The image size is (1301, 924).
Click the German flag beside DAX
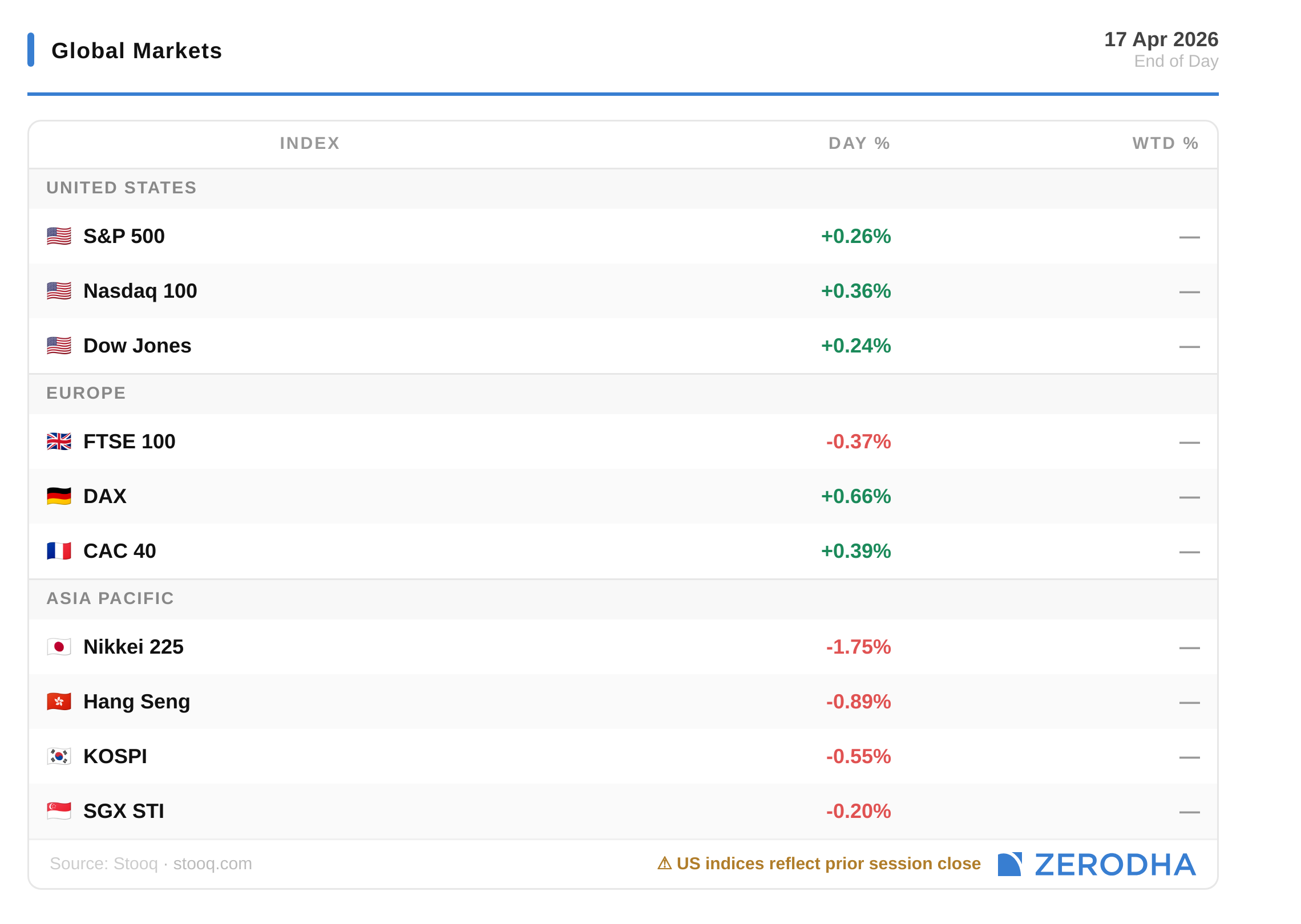(x=59, y=496)
